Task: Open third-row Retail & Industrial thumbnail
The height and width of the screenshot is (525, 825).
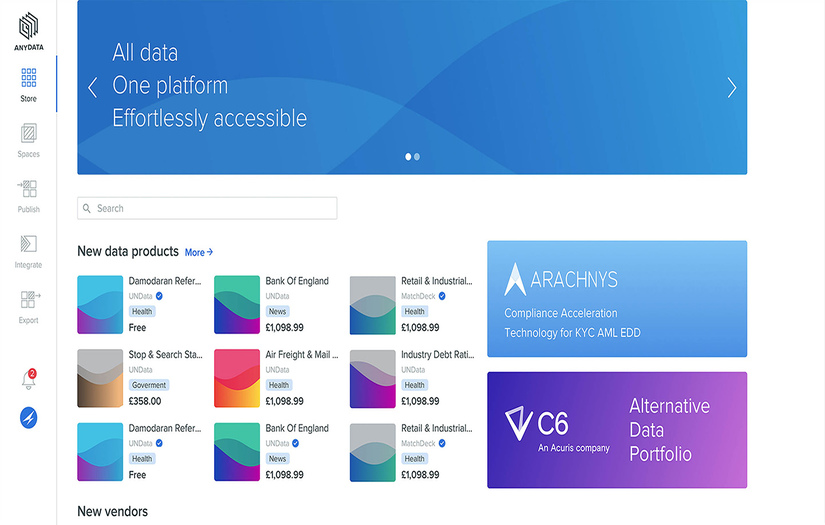Action: [x=373, y=452]
